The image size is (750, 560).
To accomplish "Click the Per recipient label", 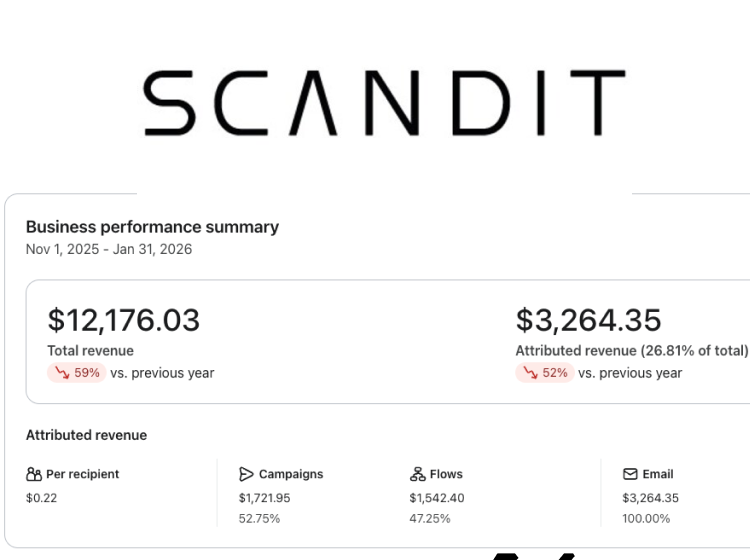I will tap(82, 474).
